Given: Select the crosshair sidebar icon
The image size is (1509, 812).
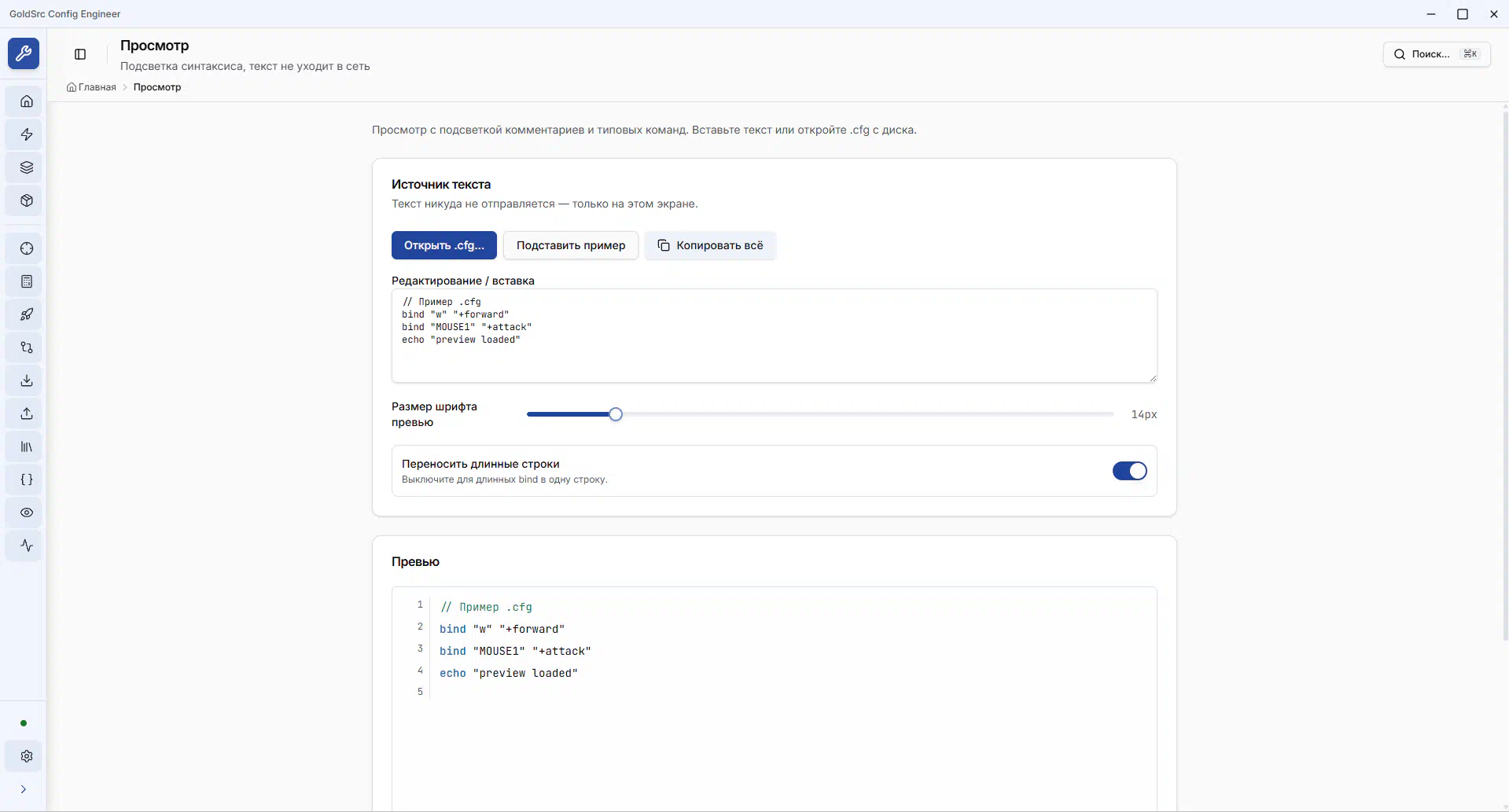Looking at the screenshot, I should coord(27,248).
